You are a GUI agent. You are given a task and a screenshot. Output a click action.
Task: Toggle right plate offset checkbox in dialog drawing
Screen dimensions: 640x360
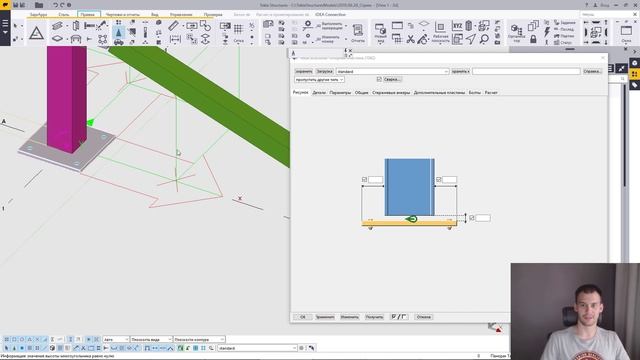pos(439,180)
